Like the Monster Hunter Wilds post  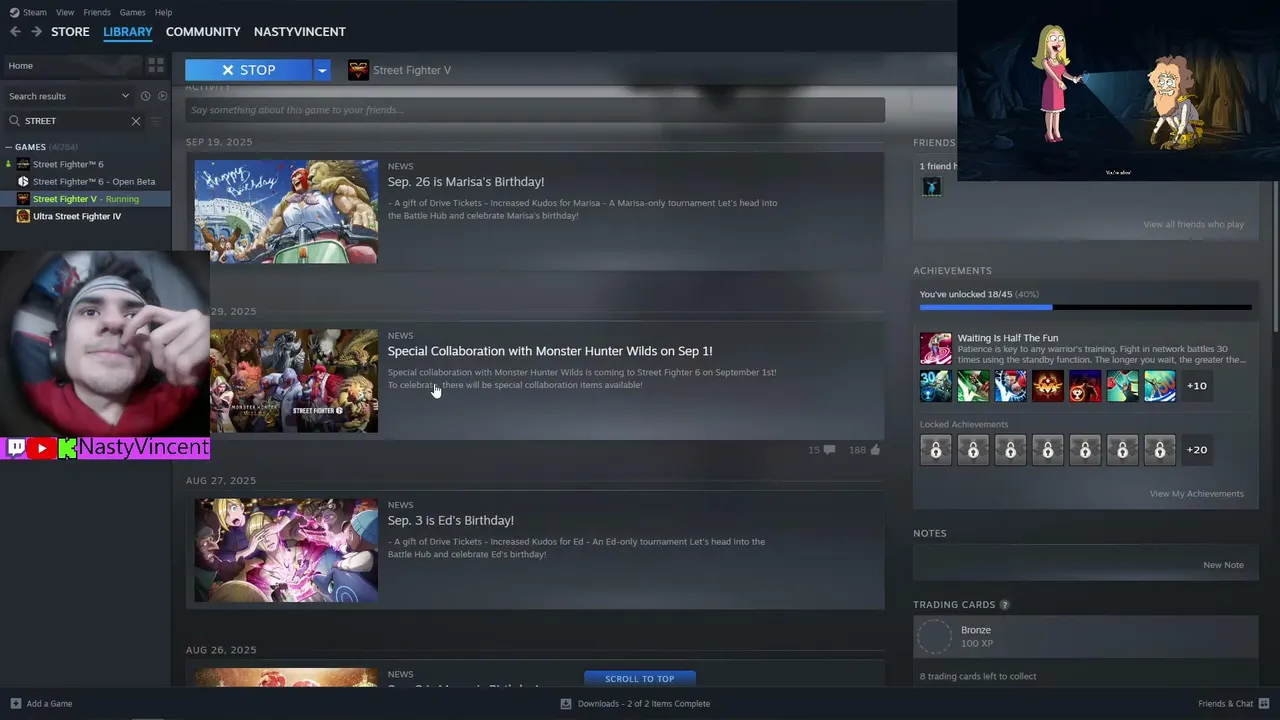(x=875, y=450)
